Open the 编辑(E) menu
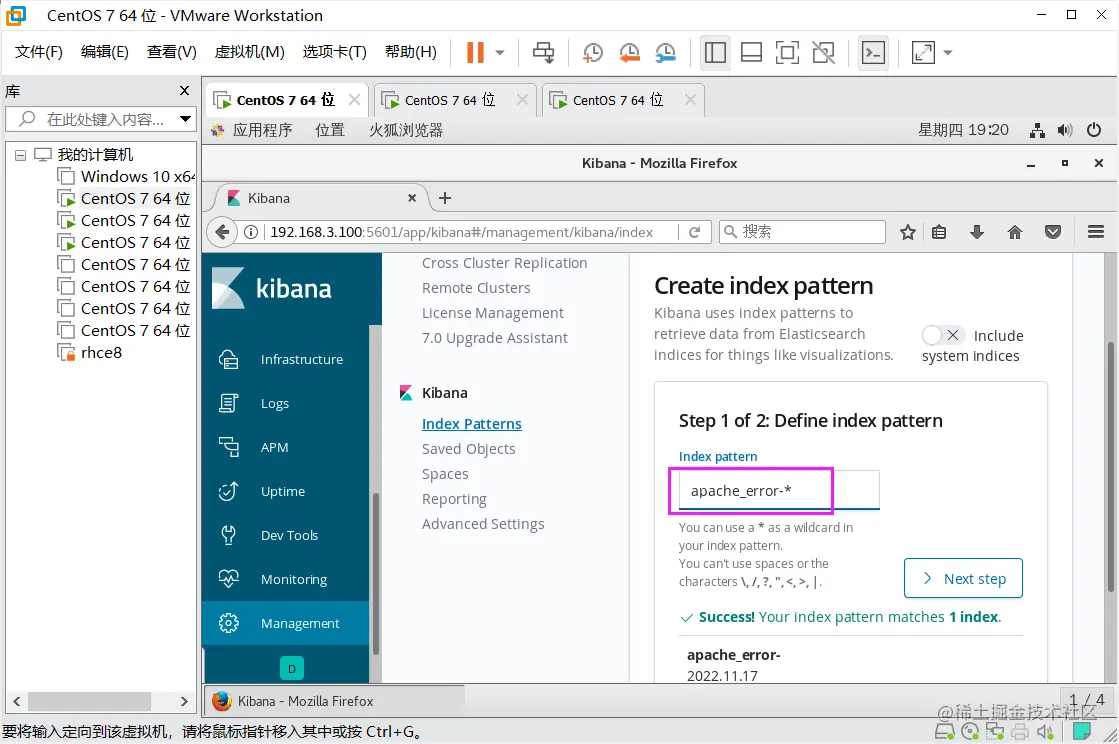 [x=104, y=52]
